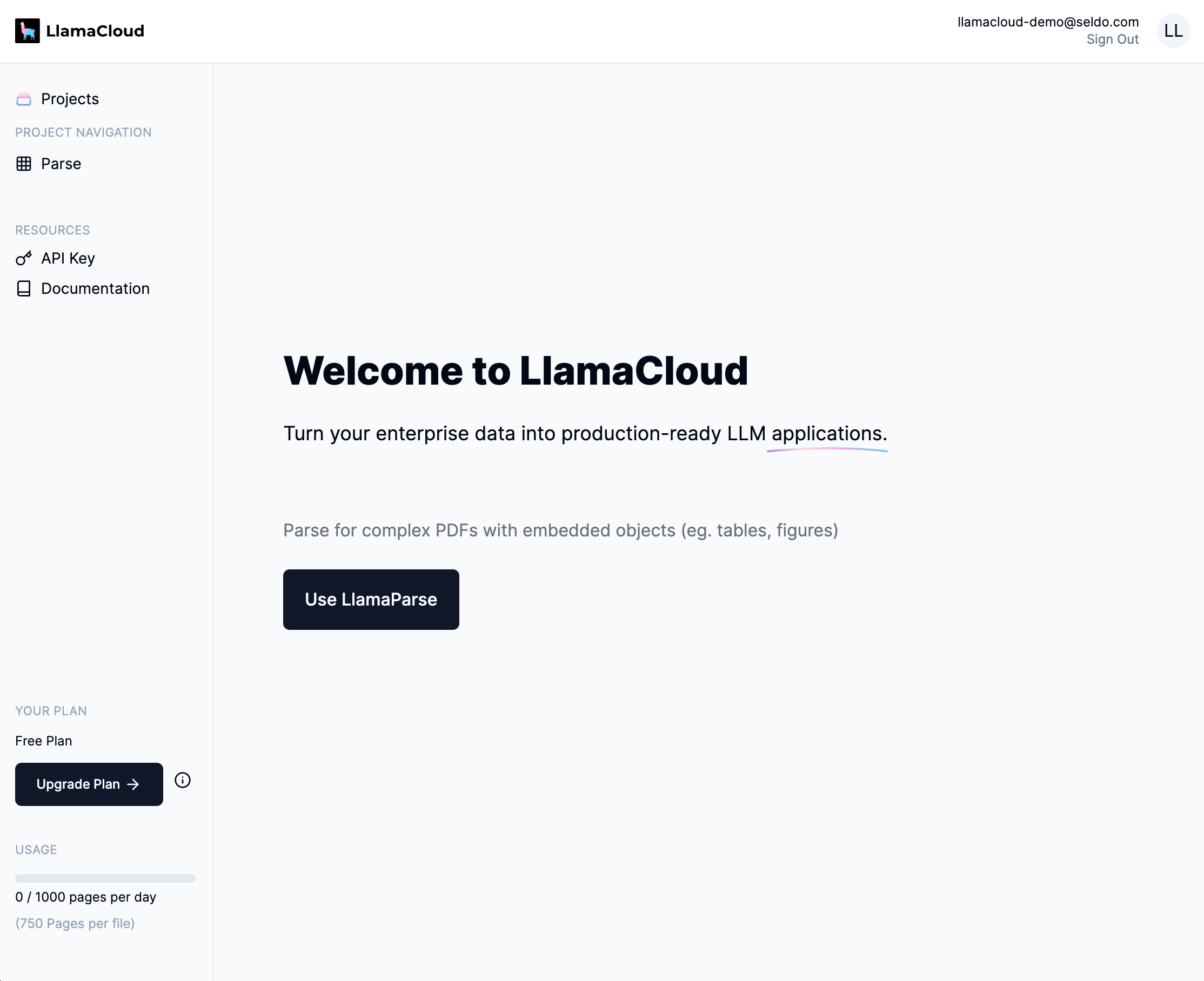Go to Projects in the sidebar
The image size is (1204, 981).
tap(70, 99)
